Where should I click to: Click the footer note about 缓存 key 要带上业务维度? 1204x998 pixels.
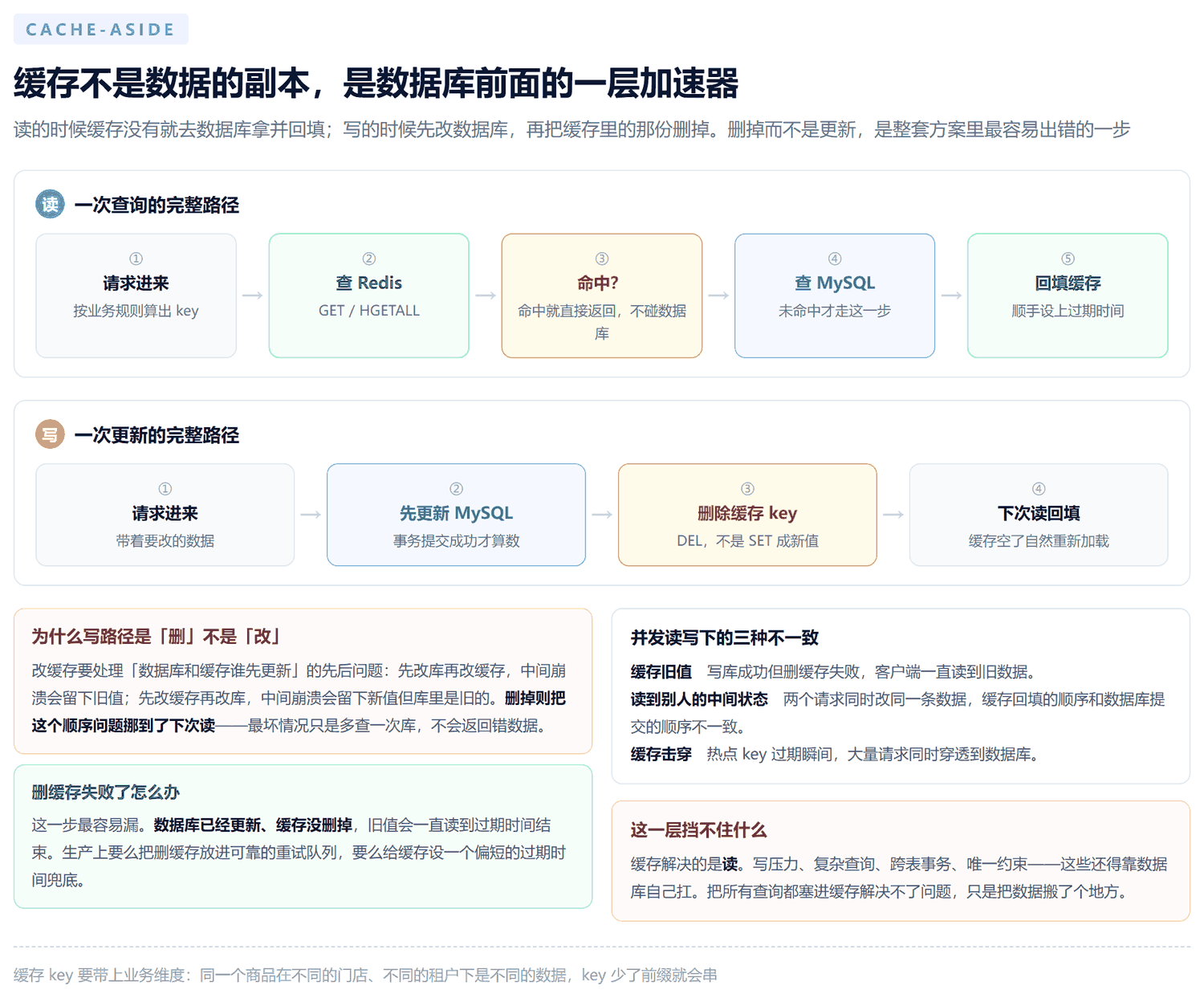click(x=365, y=975)
